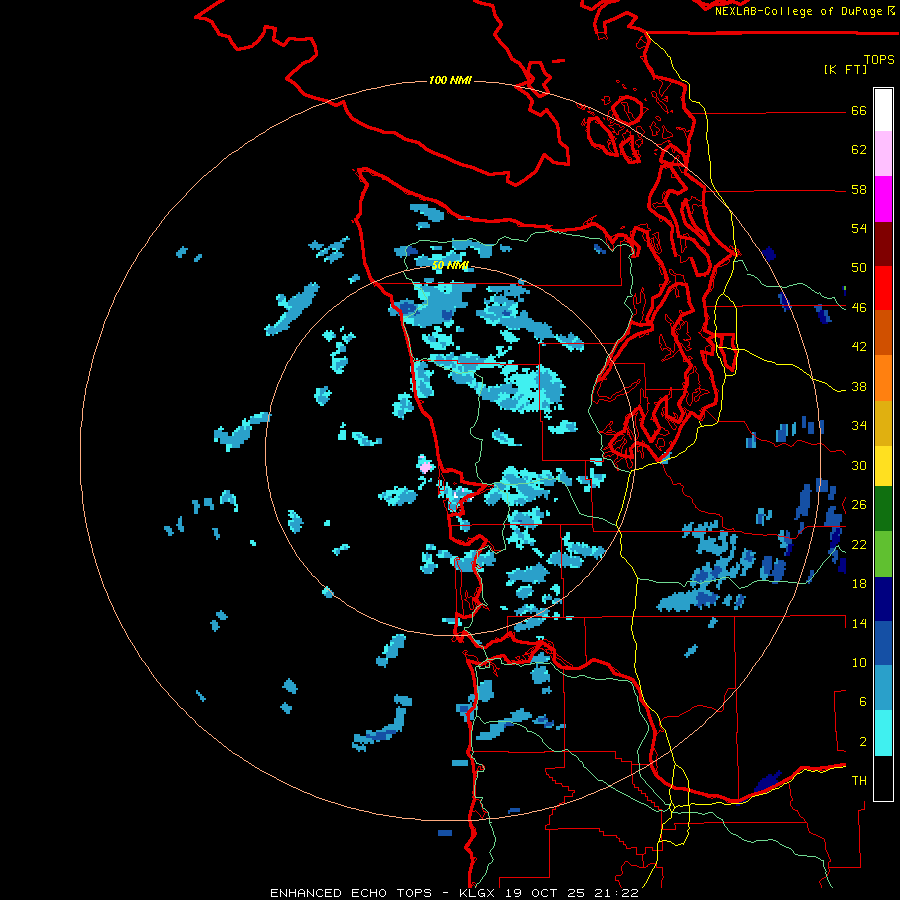Click the 66 legend label
Screen dimensions: 900x900
[x=859, y=111]
